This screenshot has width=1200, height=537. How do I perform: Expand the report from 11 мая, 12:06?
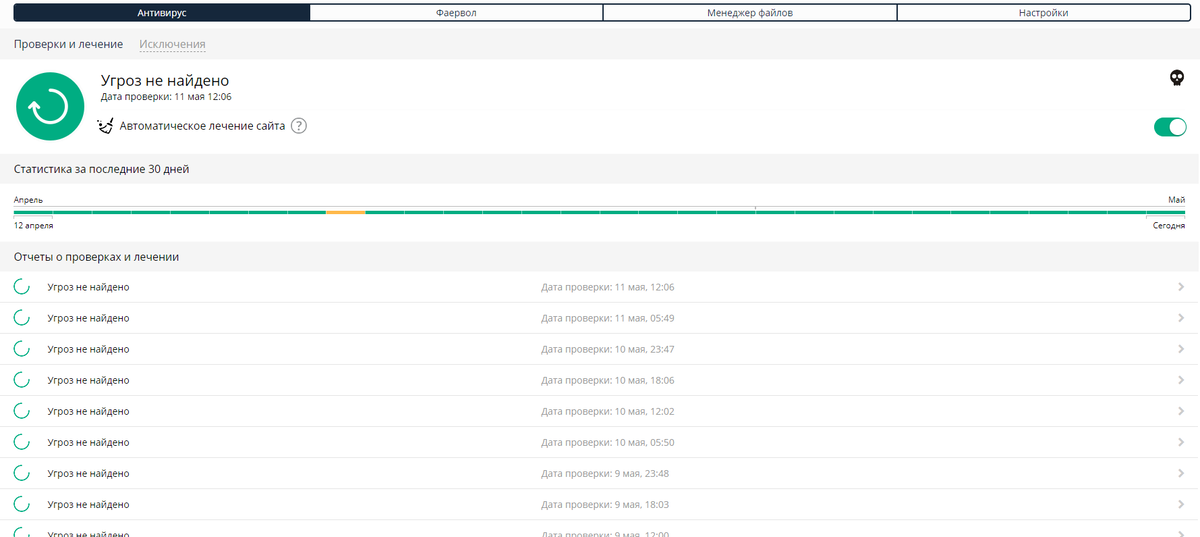coord(1182,287)
